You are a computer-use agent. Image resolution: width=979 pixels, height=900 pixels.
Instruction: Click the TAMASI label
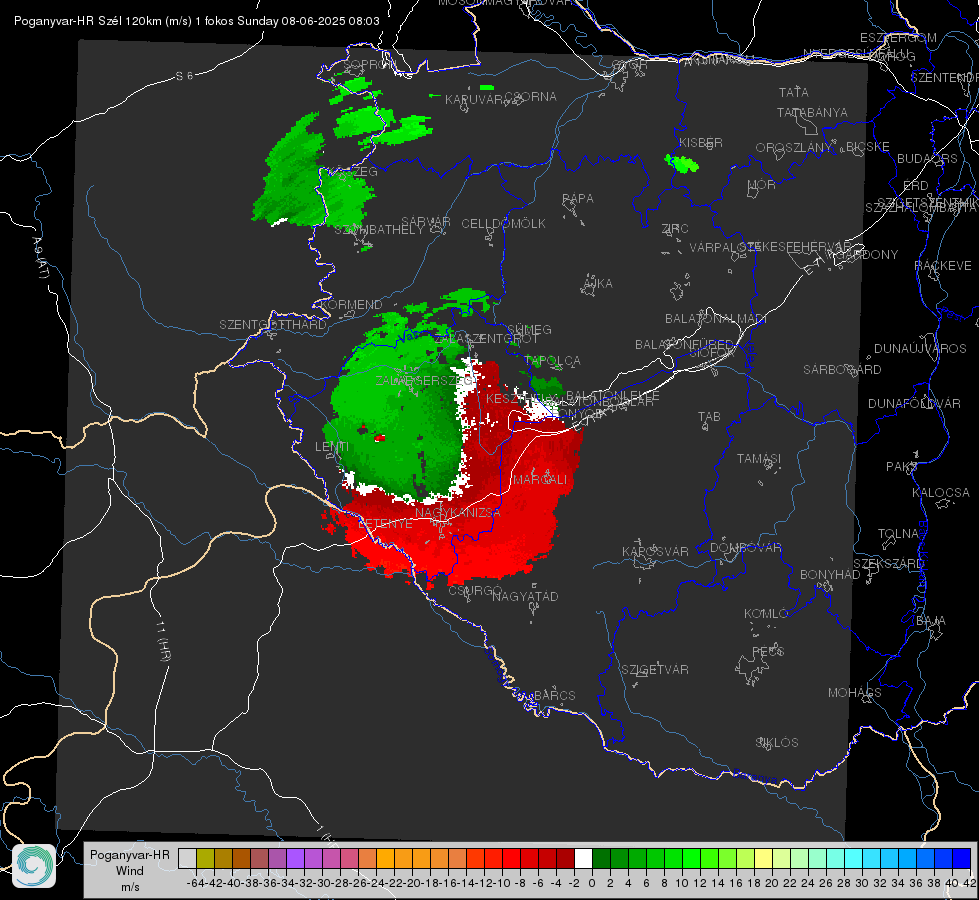pyautogui.click(x=759, y=458)
